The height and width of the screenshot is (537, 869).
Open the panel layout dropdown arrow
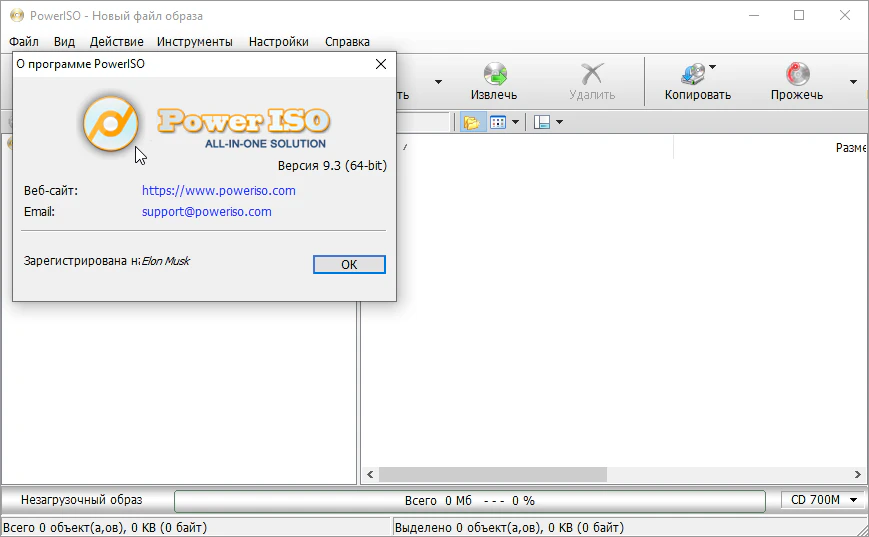point(559,122)
